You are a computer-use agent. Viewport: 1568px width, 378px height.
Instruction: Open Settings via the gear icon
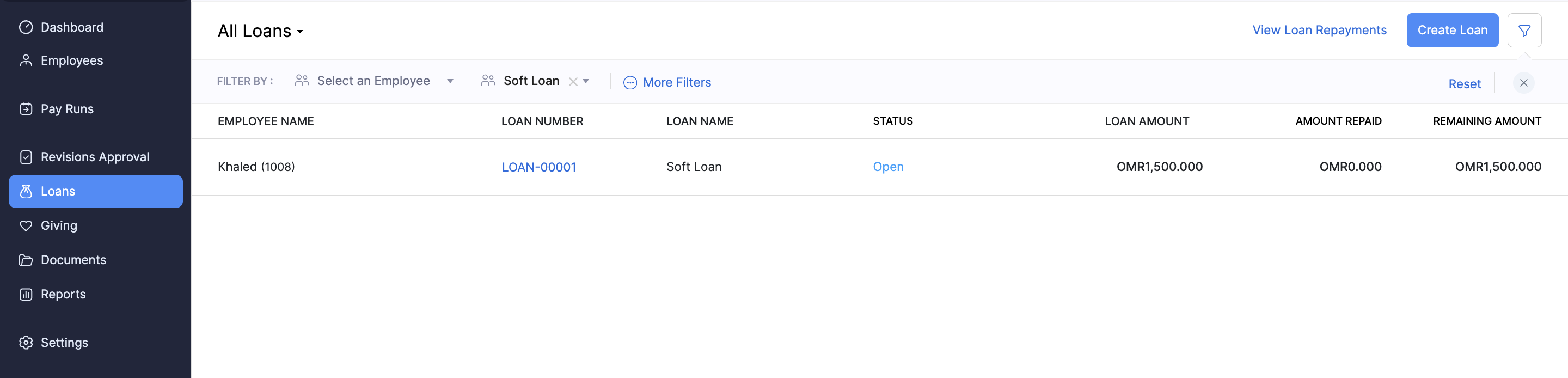click(x=26, y=343)
